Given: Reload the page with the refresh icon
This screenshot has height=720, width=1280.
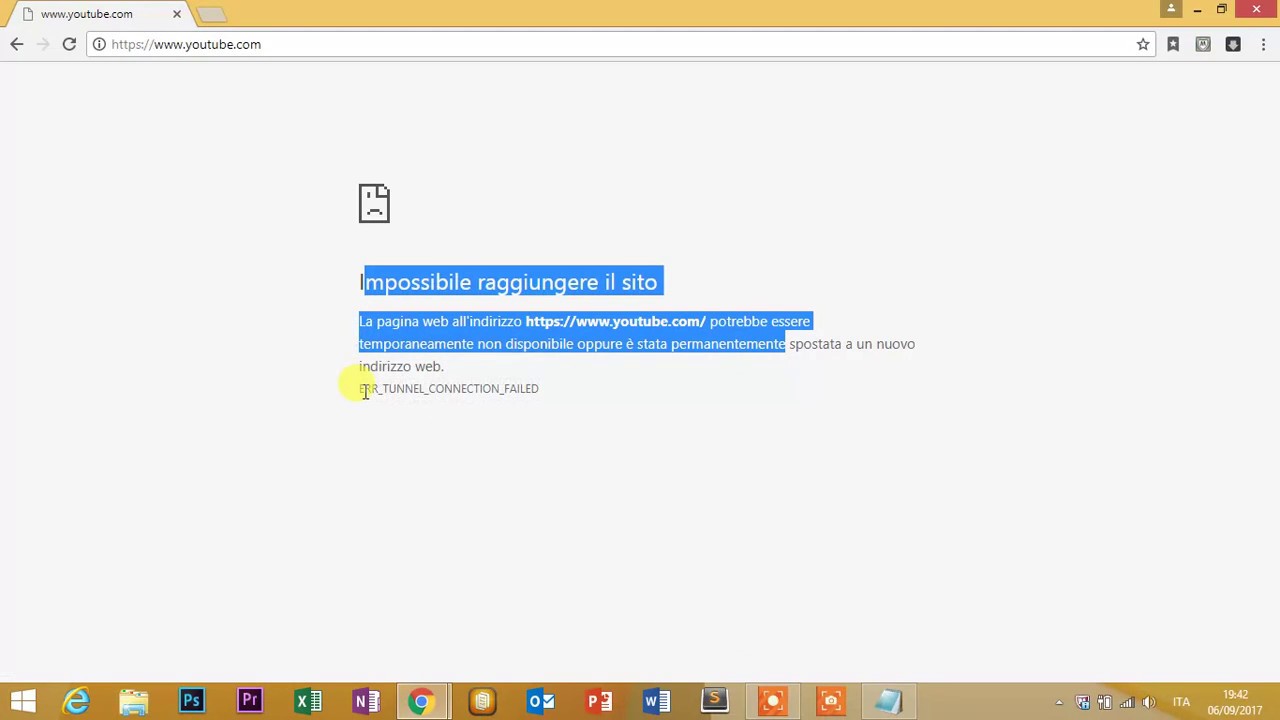Looking at the screenshot, I should [x=69, y=44].
